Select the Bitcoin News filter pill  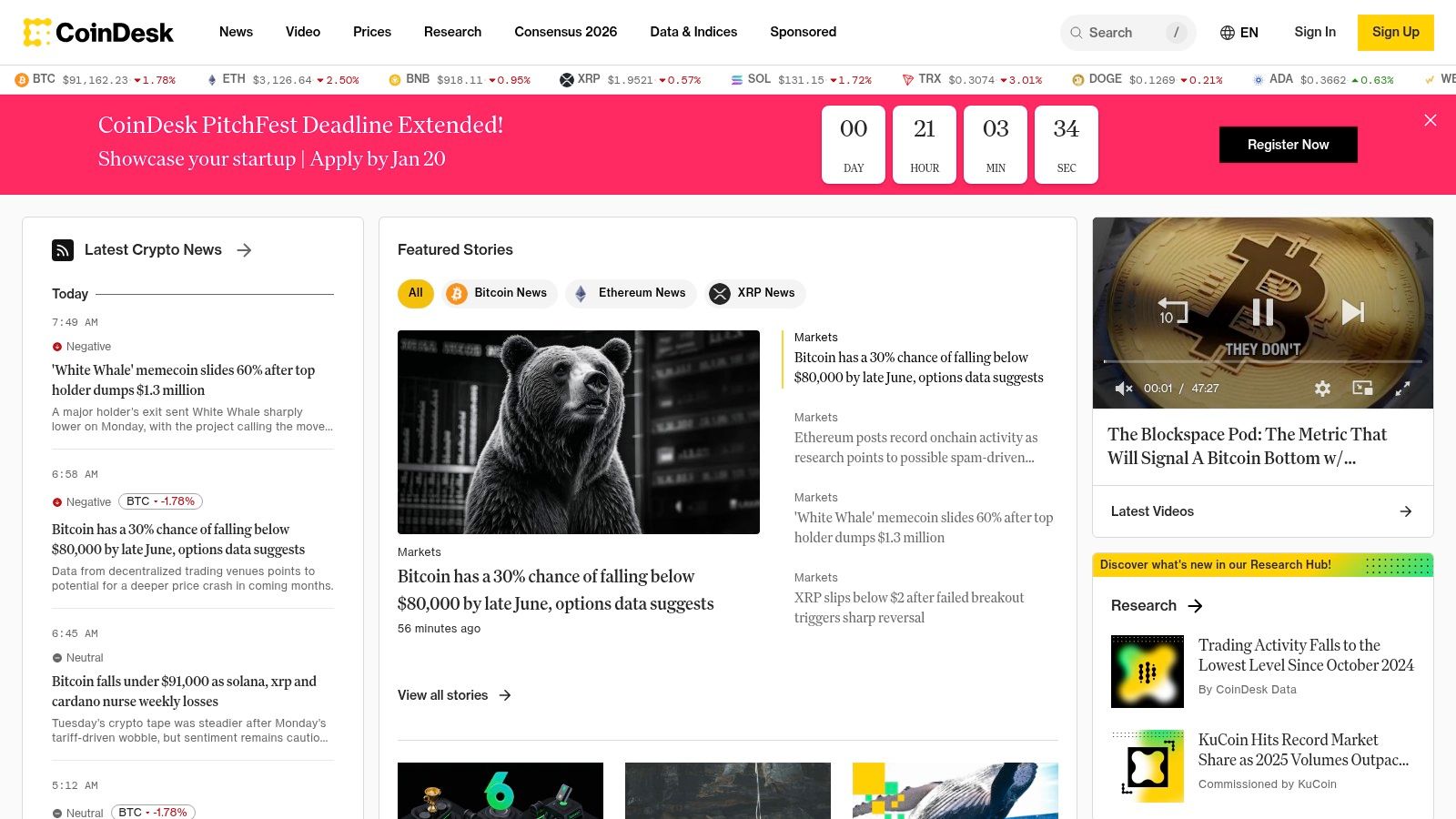[499, 293]
